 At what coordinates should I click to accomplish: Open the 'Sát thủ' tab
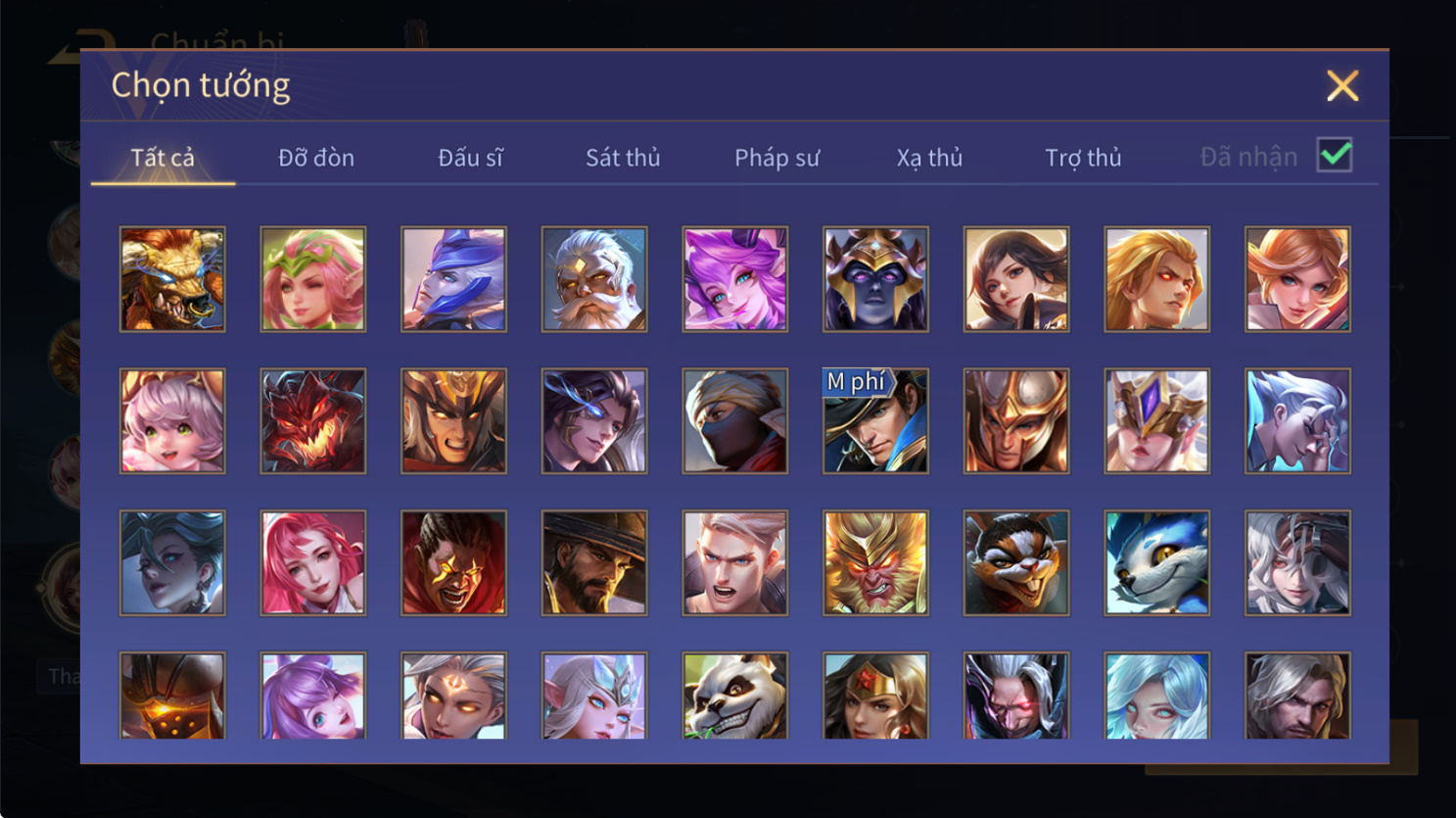tap(623, 158)
